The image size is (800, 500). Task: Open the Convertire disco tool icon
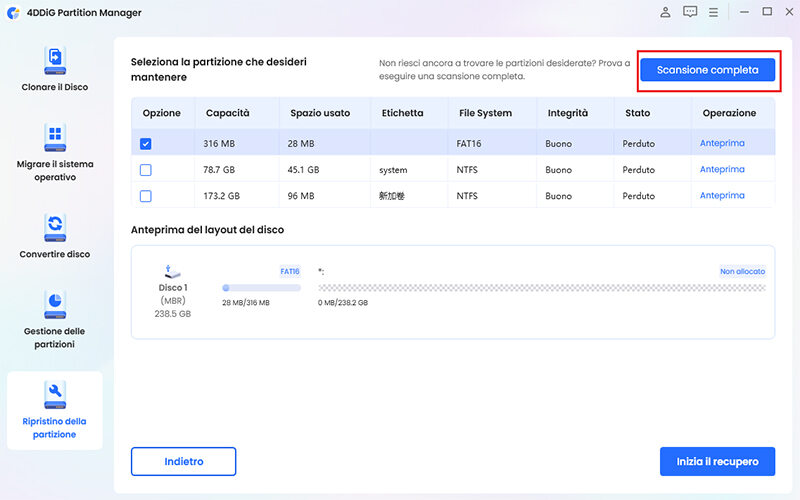tap(55, 225)
